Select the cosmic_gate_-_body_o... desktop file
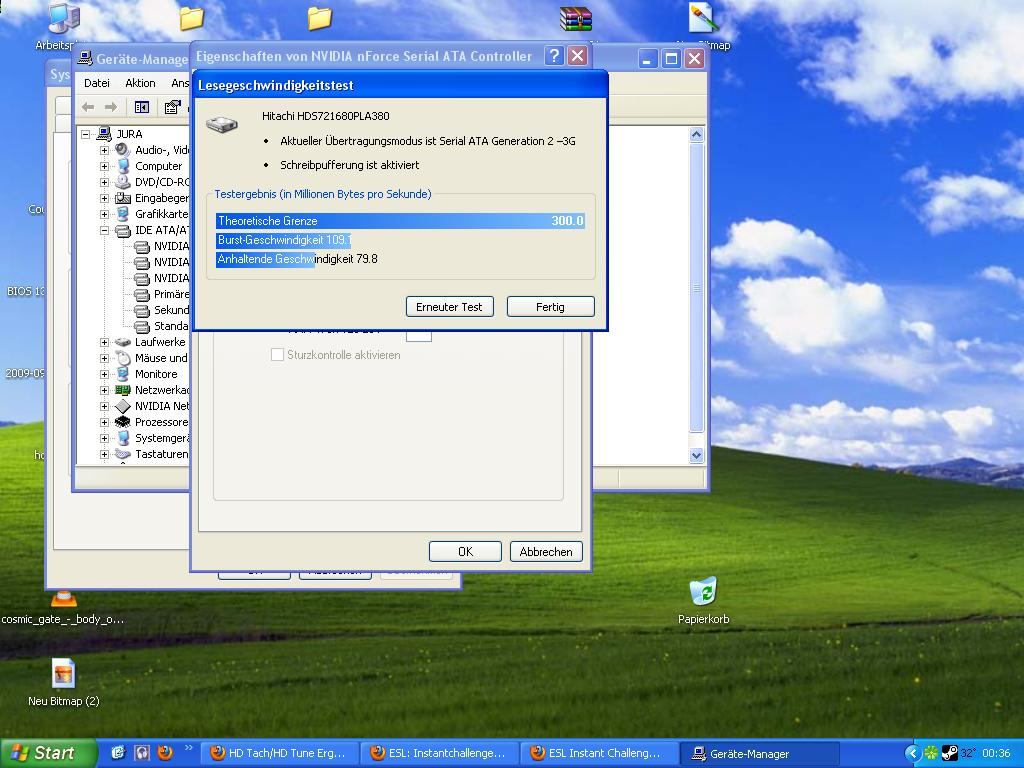 tap(63, 608)
